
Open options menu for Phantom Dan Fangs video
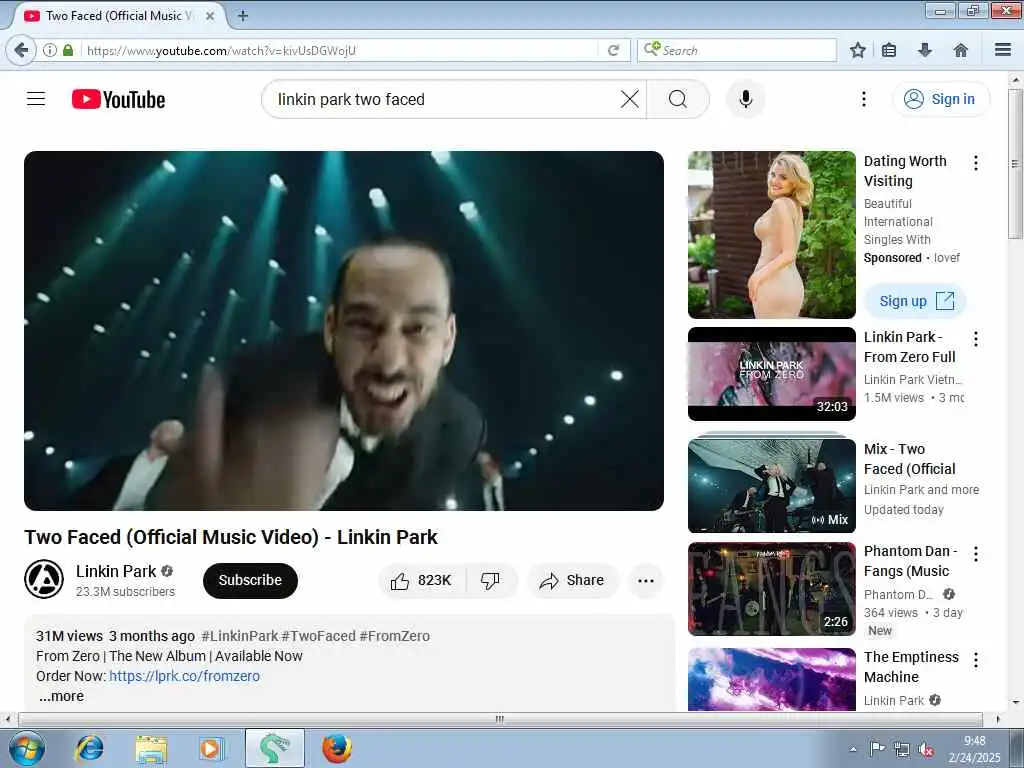pyautogui.click(x=976, y=554)
